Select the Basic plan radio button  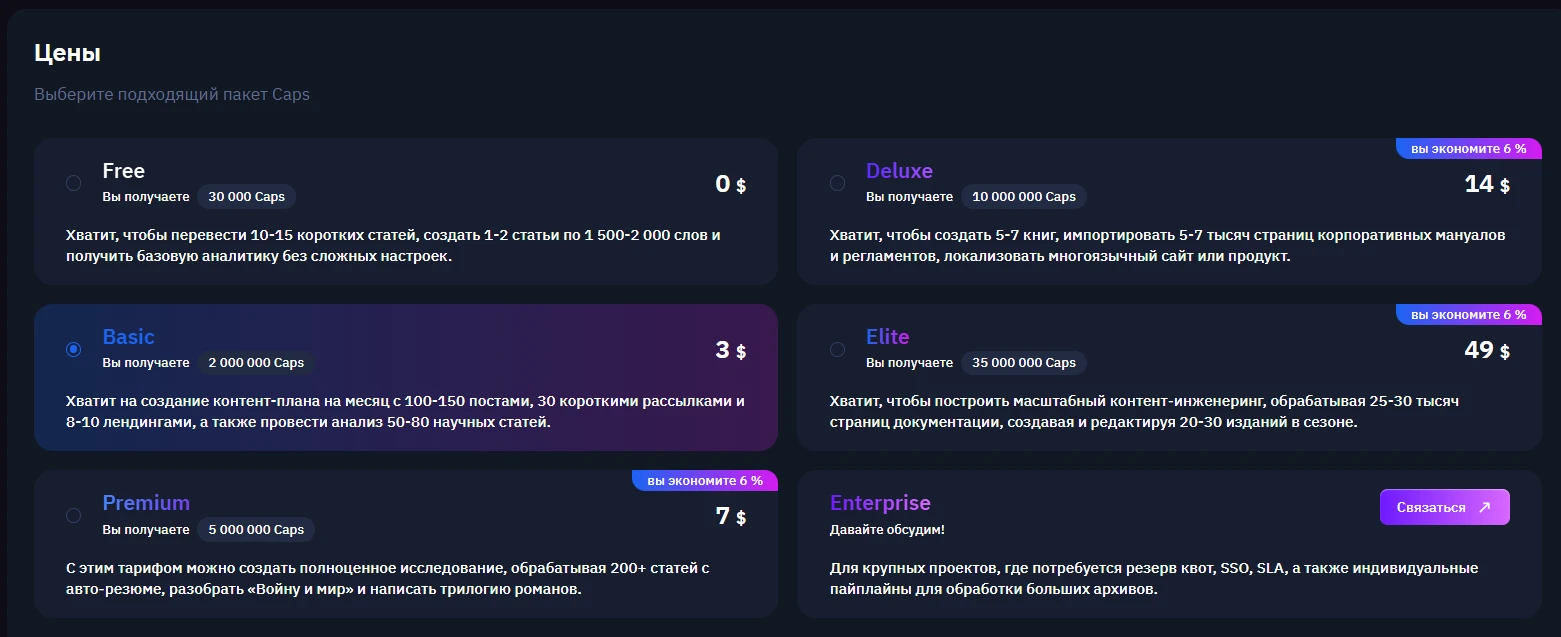[73, 349]
